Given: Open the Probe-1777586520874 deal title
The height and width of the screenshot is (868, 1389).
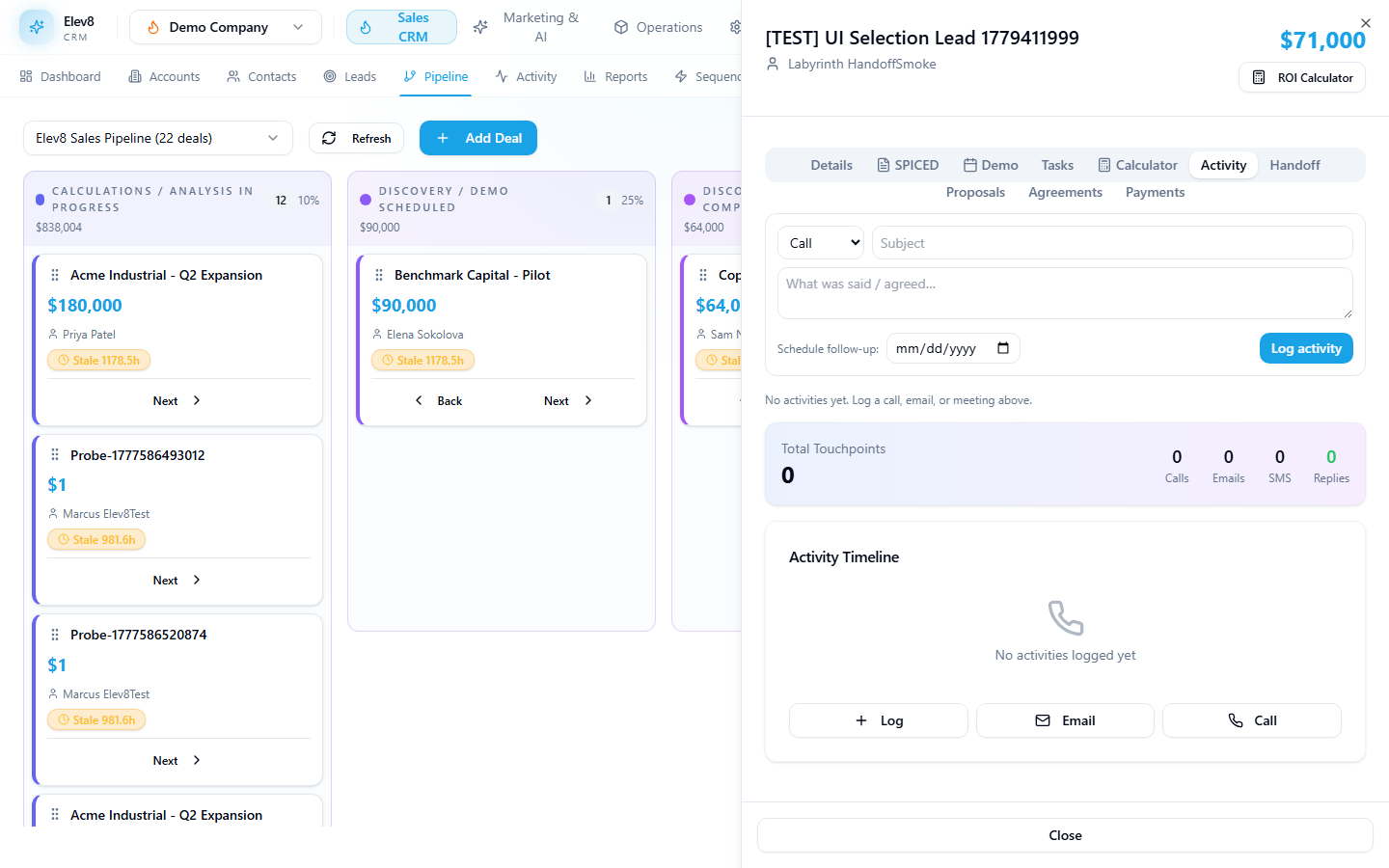Looking at the screenshot, I should coord(139,635).
